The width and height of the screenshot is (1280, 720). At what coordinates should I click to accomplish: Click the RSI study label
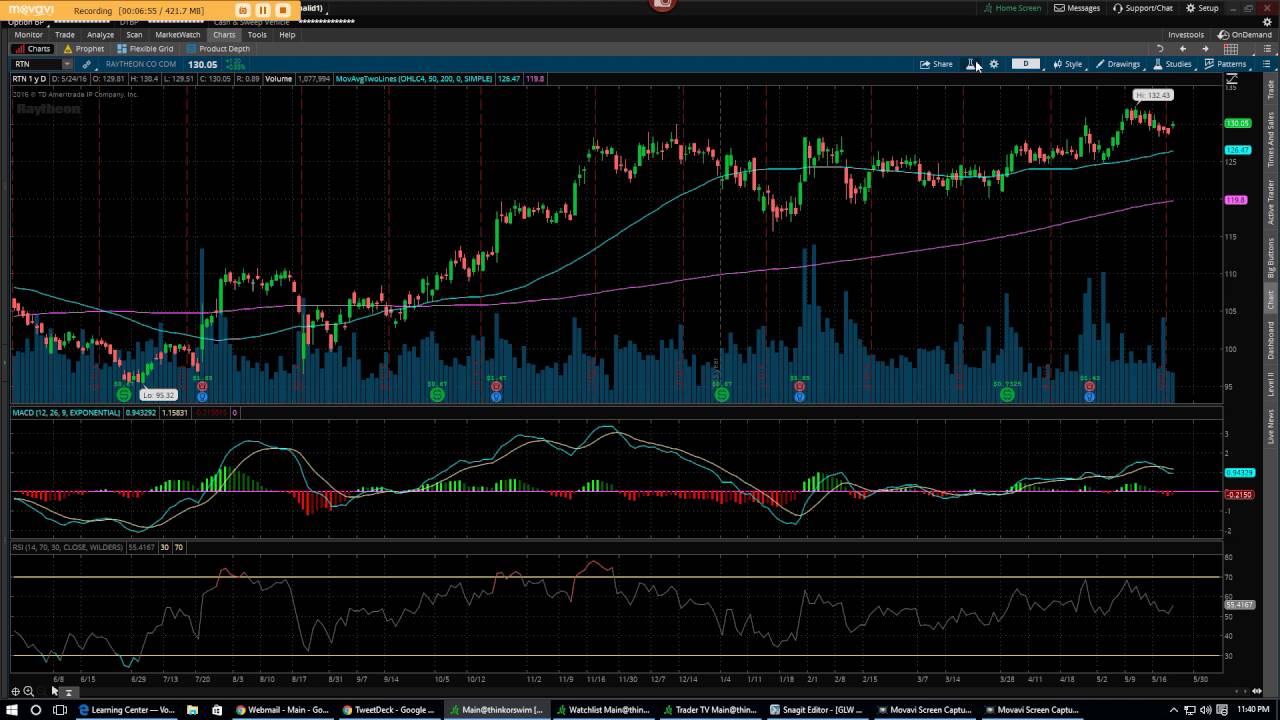(68, 547)
